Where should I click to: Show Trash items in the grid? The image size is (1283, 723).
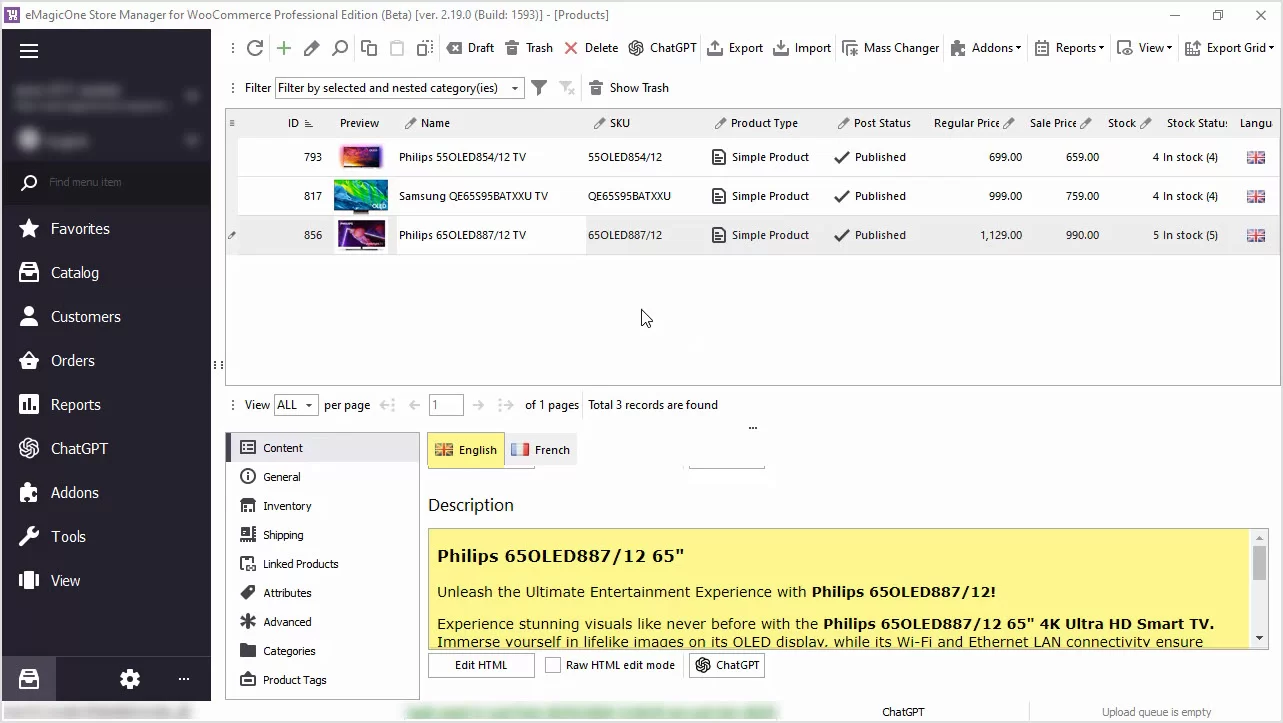628,88
